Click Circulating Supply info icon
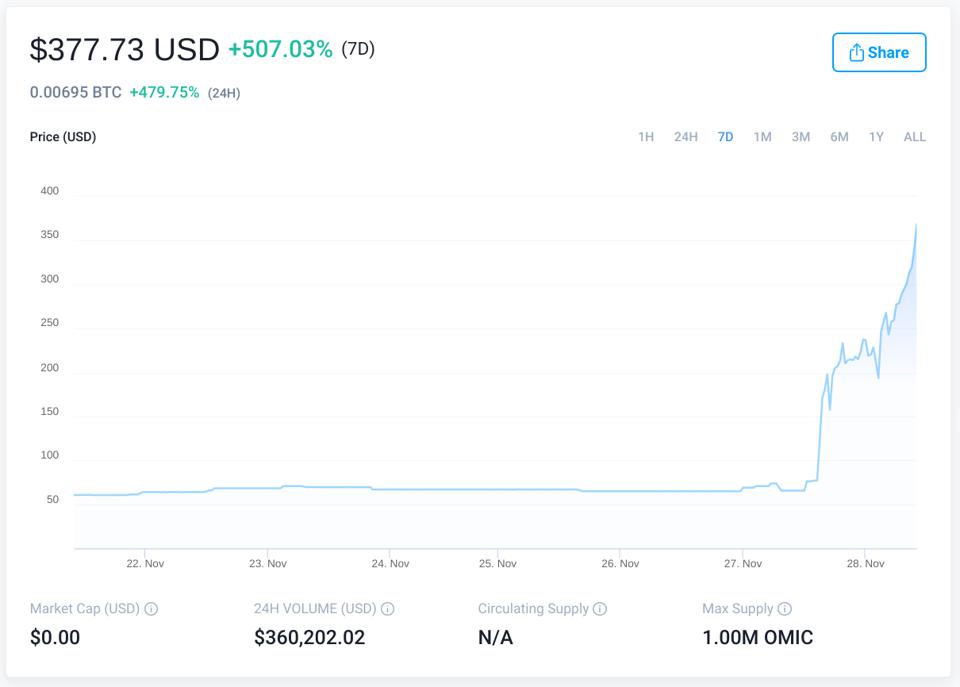The image size is (960, 687). point(600,609)
